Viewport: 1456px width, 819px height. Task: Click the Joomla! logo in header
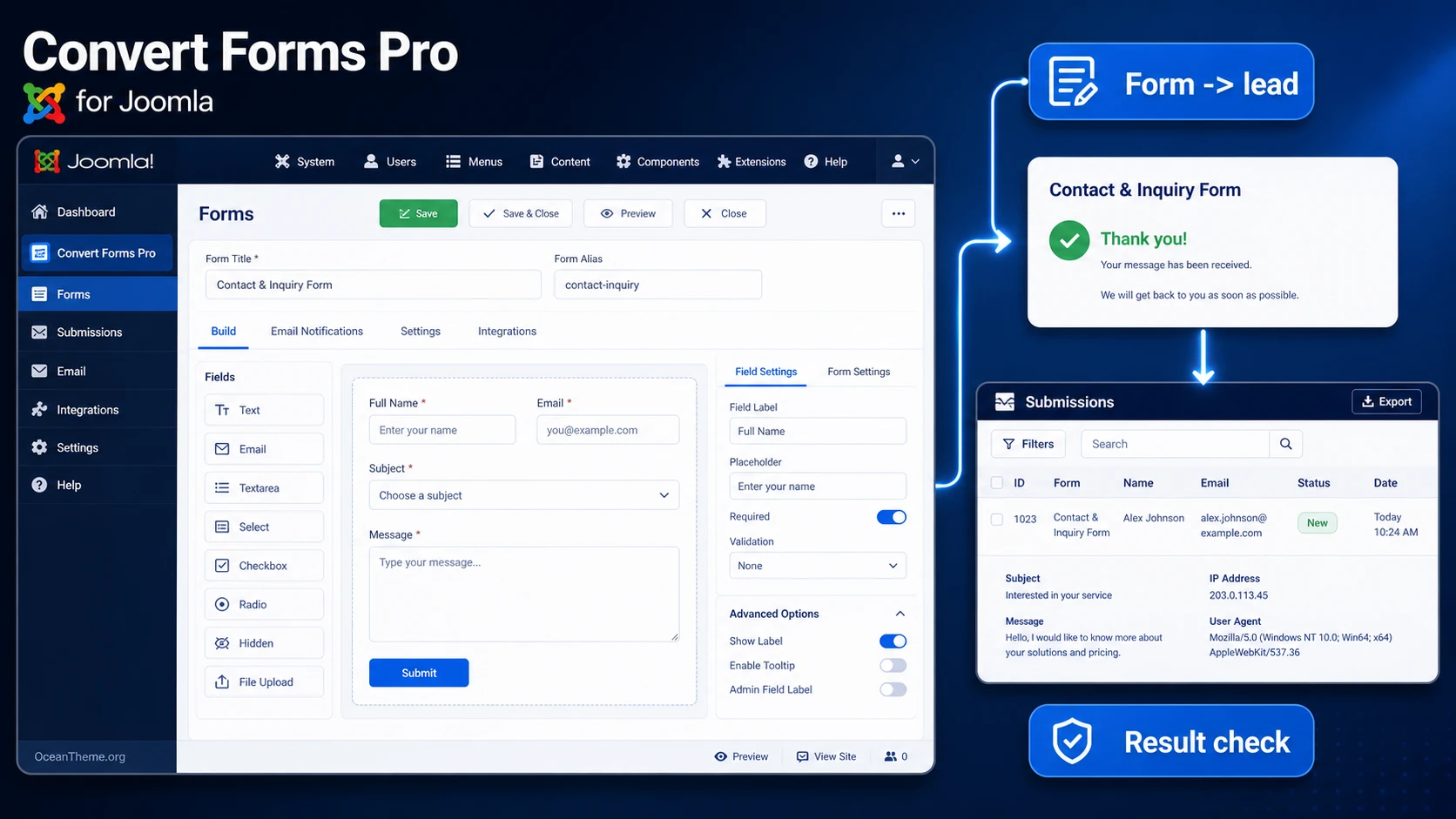[94, 161]
